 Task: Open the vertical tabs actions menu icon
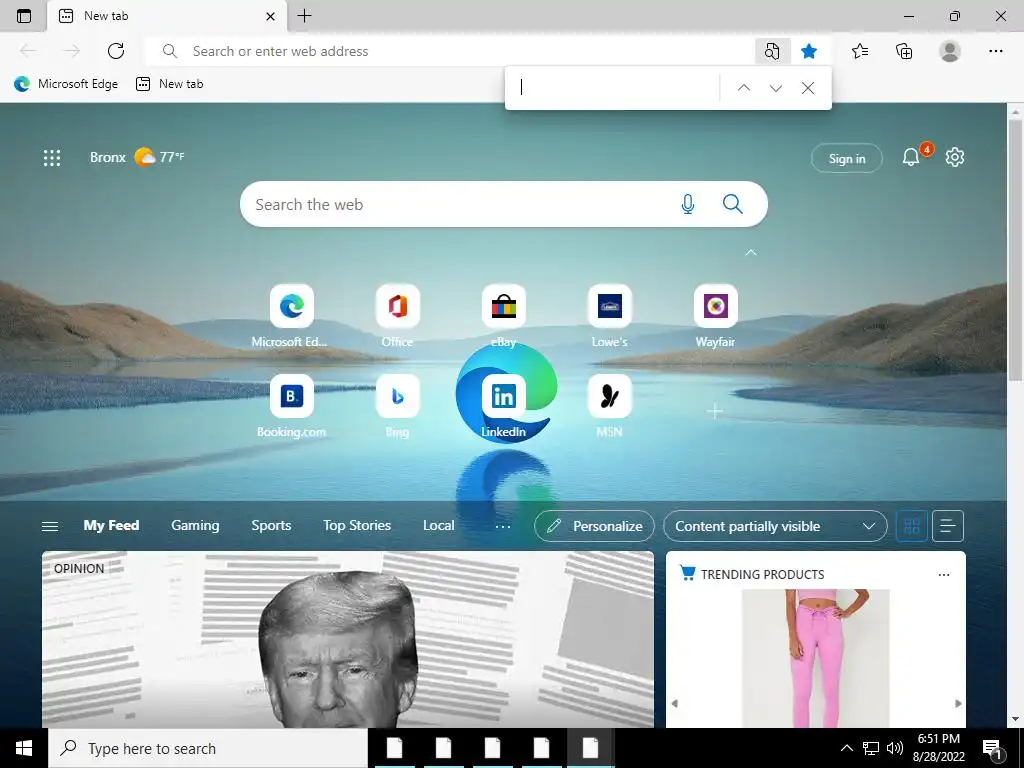[x=24, y=16]
